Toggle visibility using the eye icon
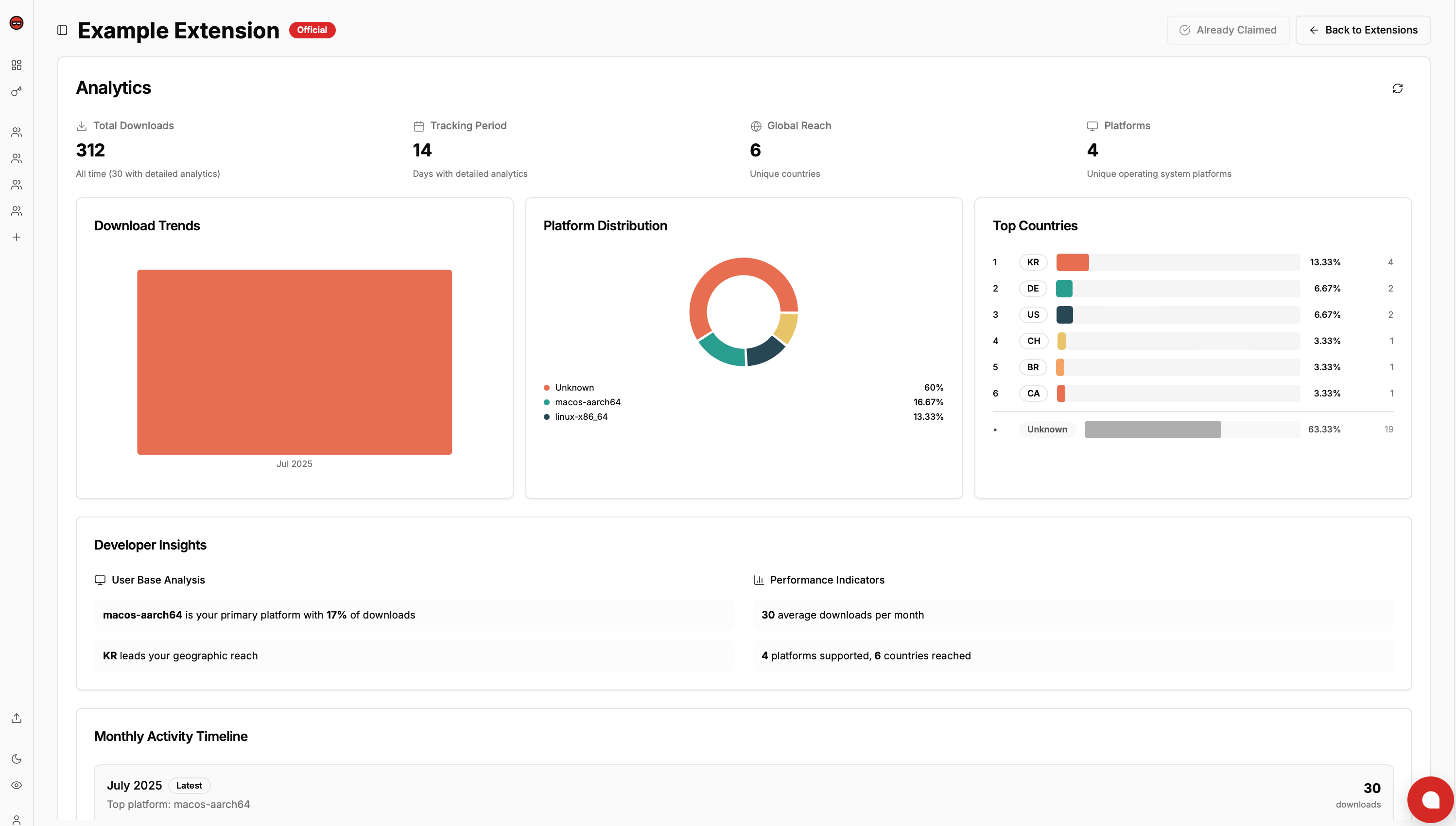This screenshot has height=826, width=1456. point(16,785)
